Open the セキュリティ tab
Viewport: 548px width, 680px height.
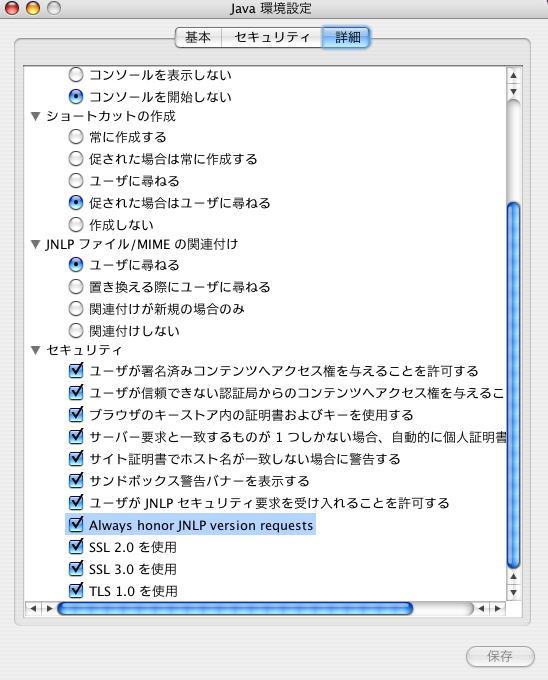[x=272, y=37]
